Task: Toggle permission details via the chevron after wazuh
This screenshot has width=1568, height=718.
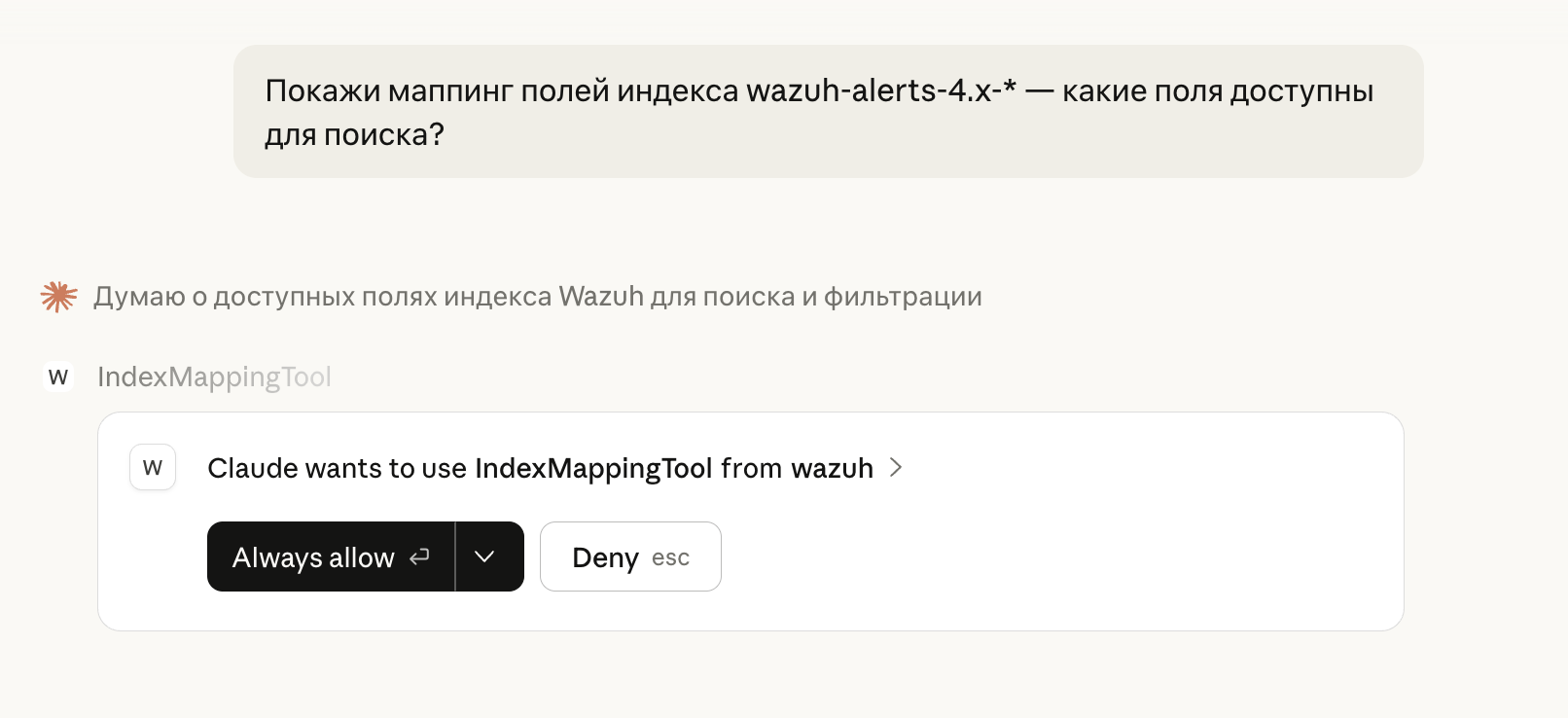Action: pos(896,468)
